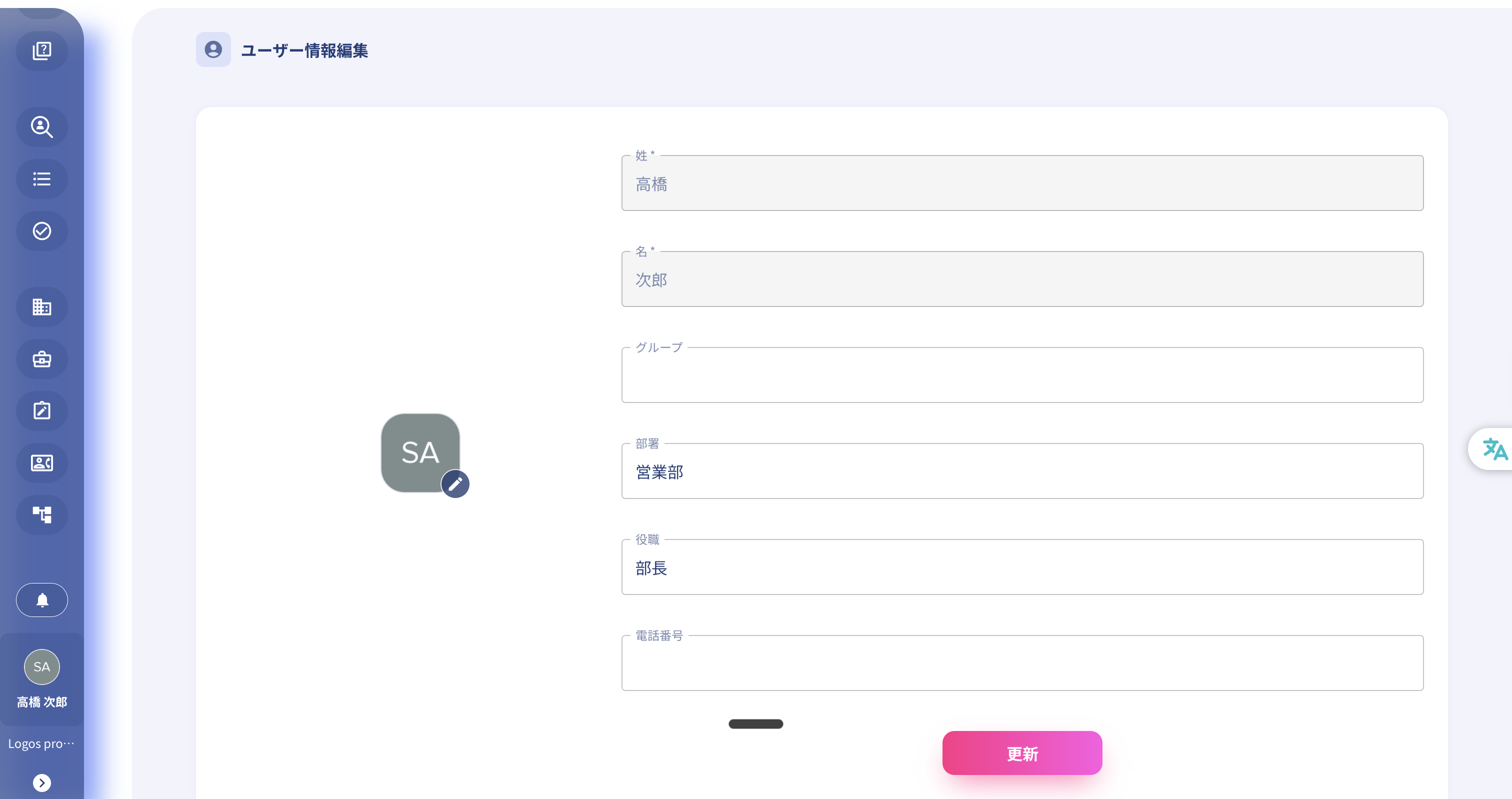The width and height of the screenshot is (1512, 799).
Task: Open the 高橋 次郎 profile in sidebar
Action: pyautogui.click(x=41, y=678)
